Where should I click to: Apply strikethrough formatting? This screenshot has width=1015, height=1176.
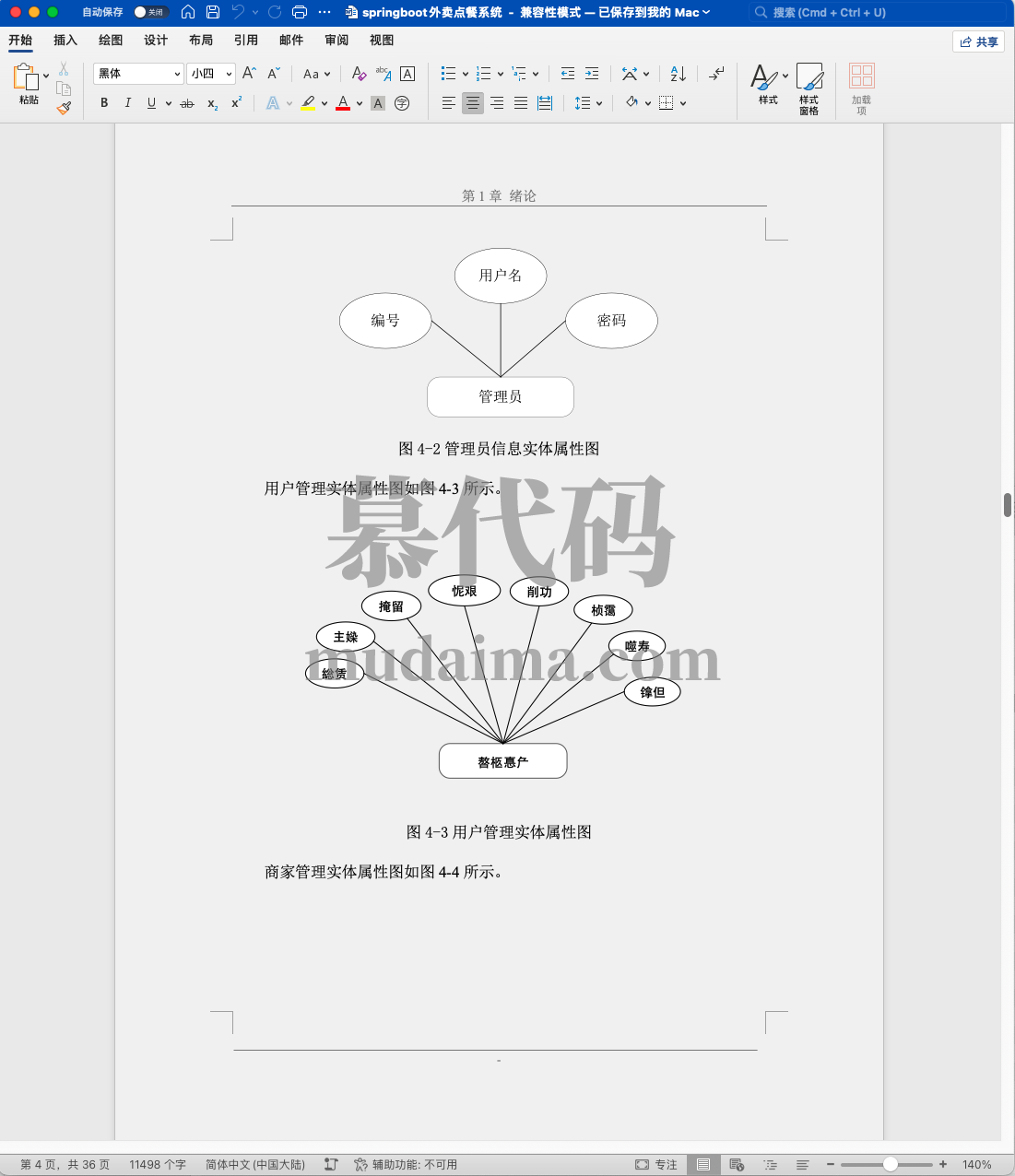coord(187,103)
